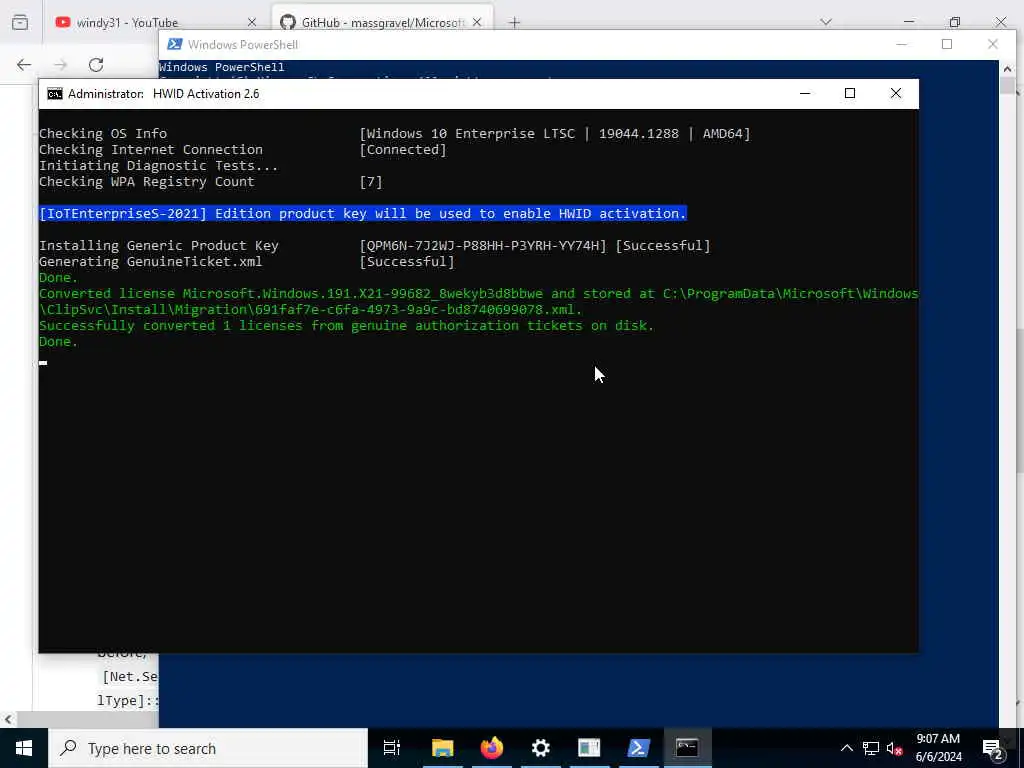Screen dimensions: 1024x768
Task: Go forward in the browser
Action: (60, 65)
